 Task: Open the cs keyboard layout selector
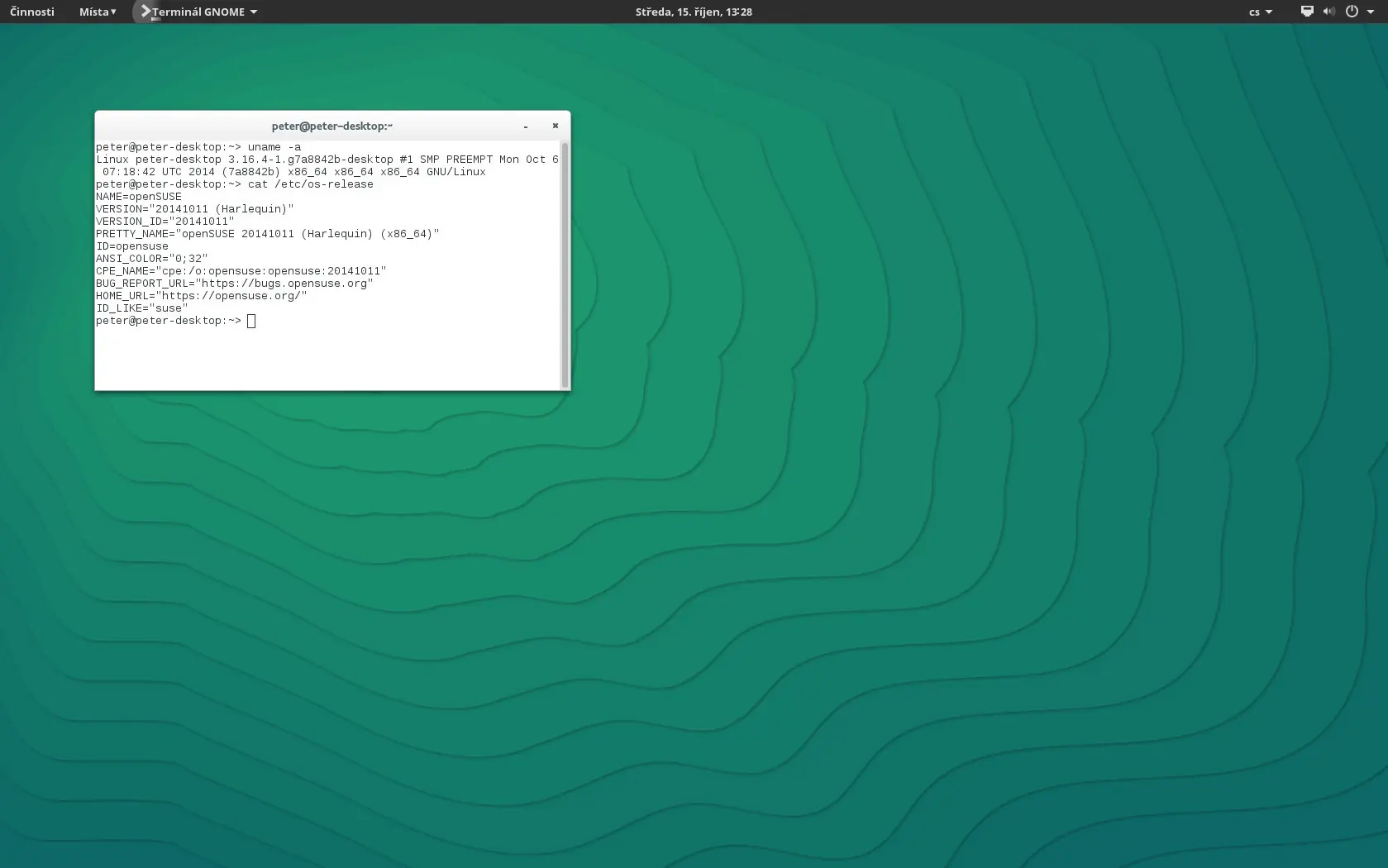(1261, 12)
